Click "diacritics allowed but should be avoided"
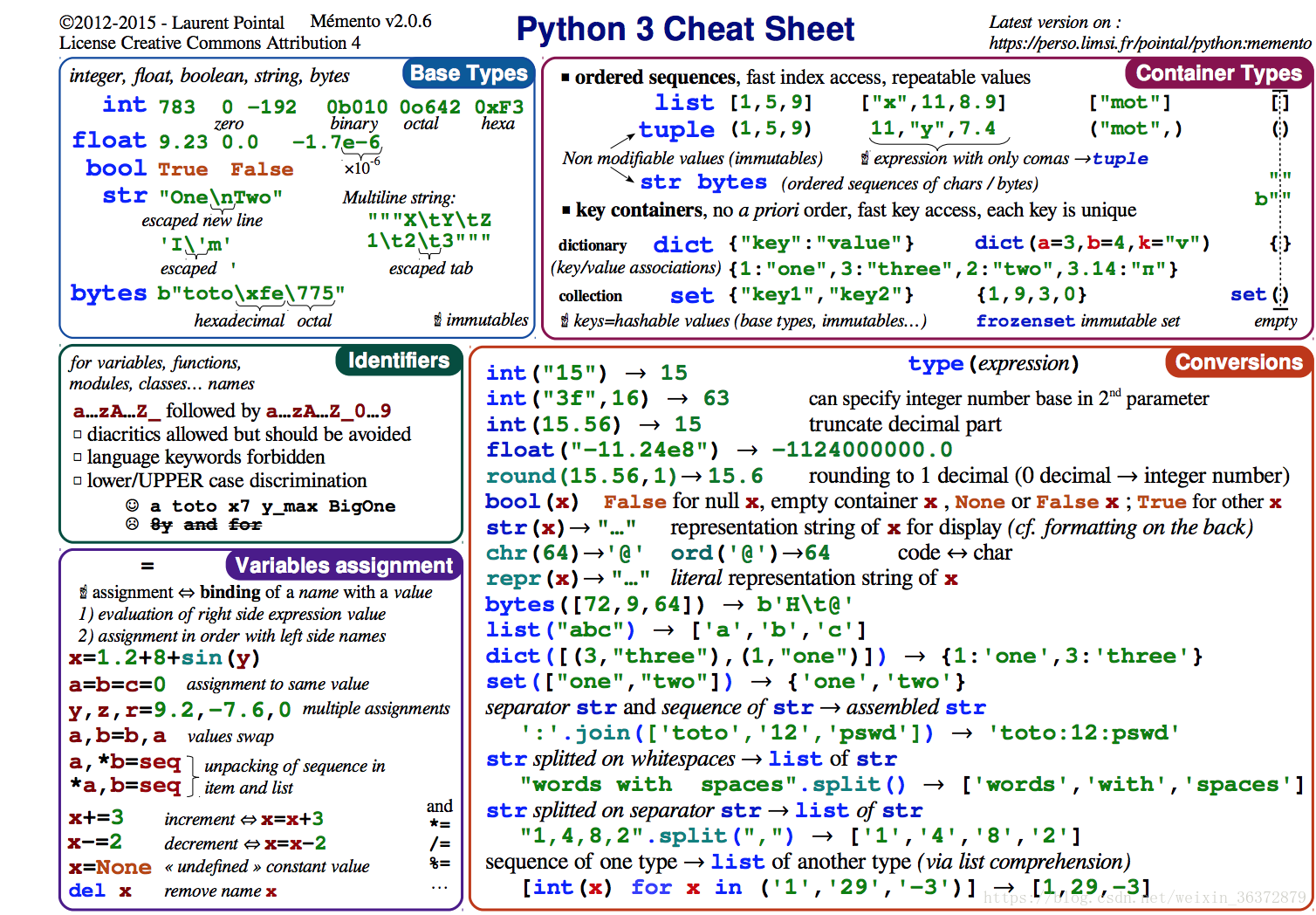This screenshot has height=915, width=1316. tap(249, 435)
